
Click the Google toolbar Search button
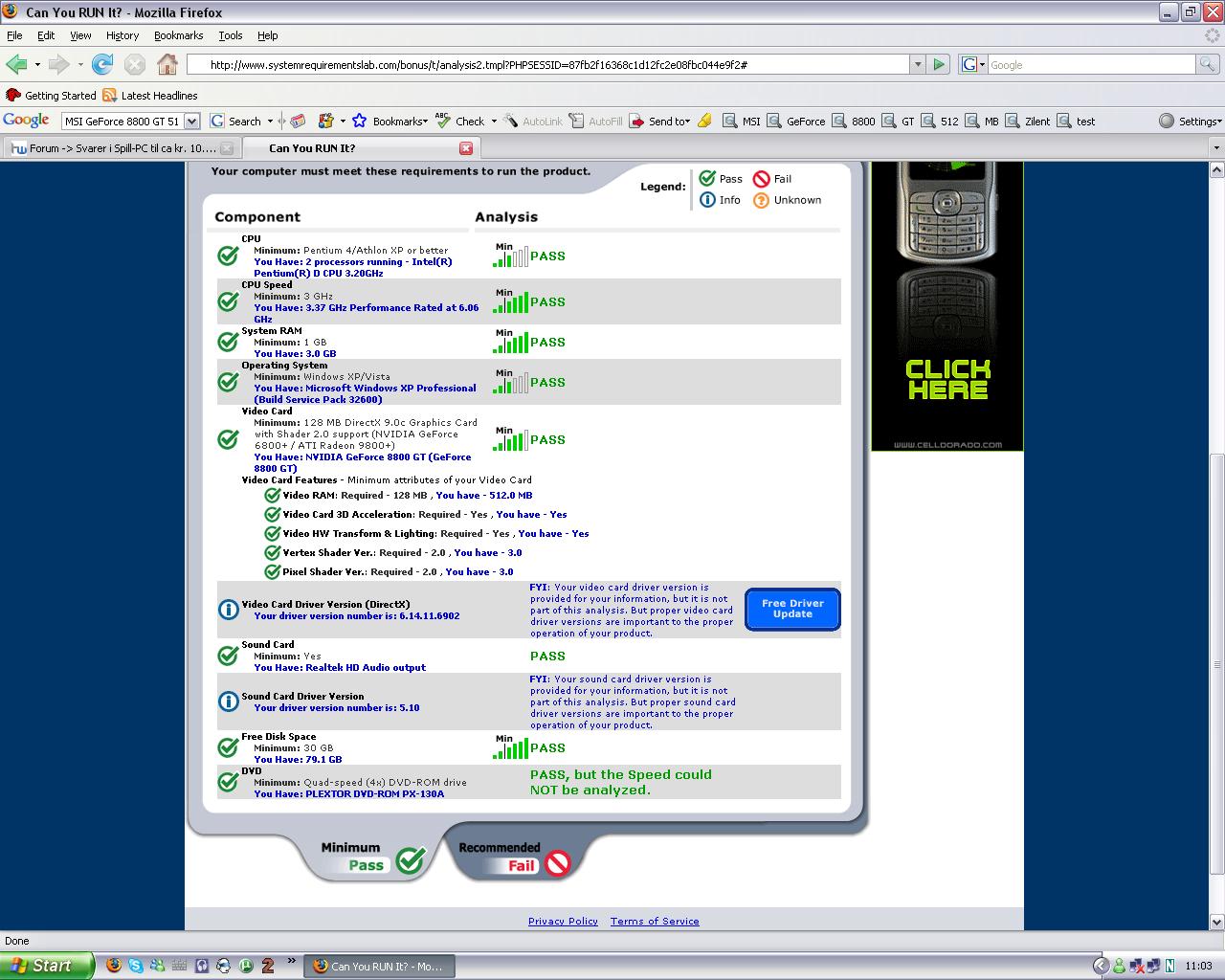pos(235,122)
